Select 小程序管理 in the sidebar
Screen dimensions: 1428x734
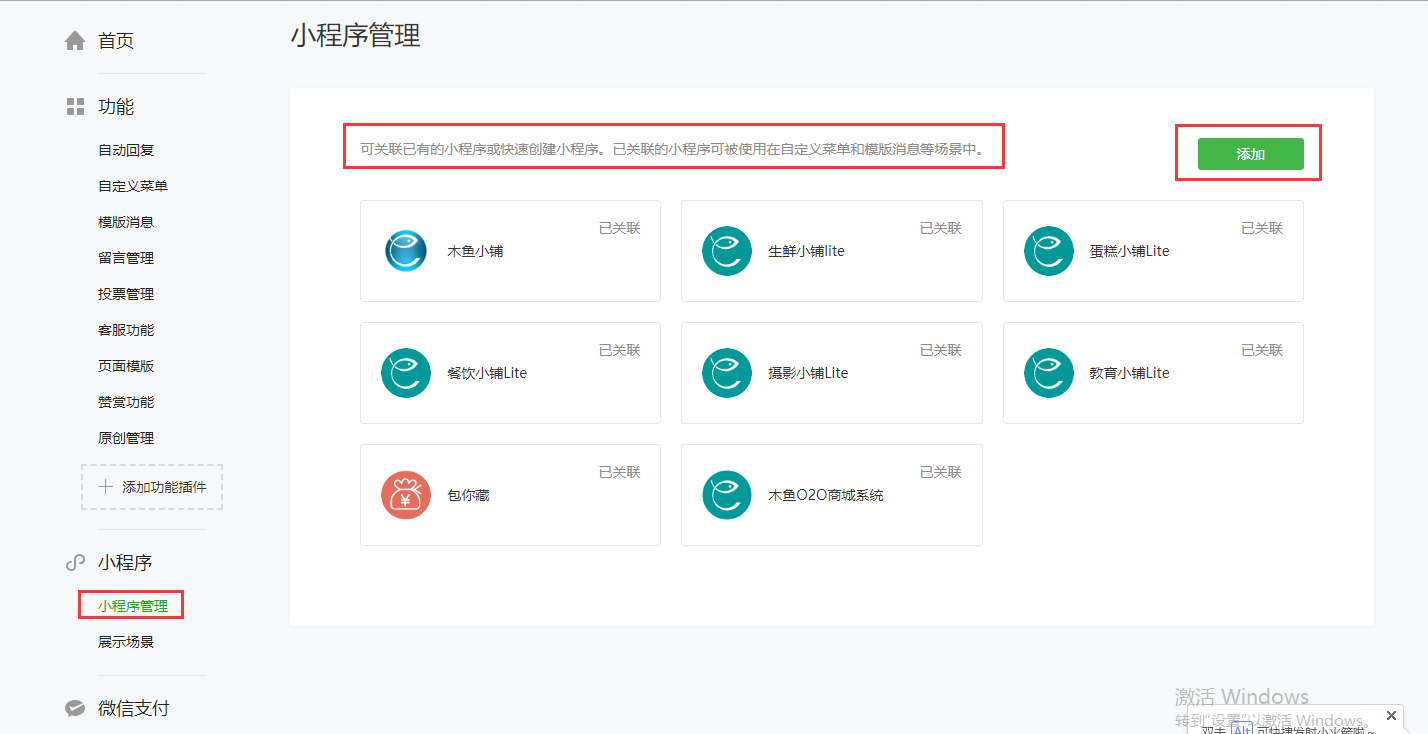tap(133, 606)
